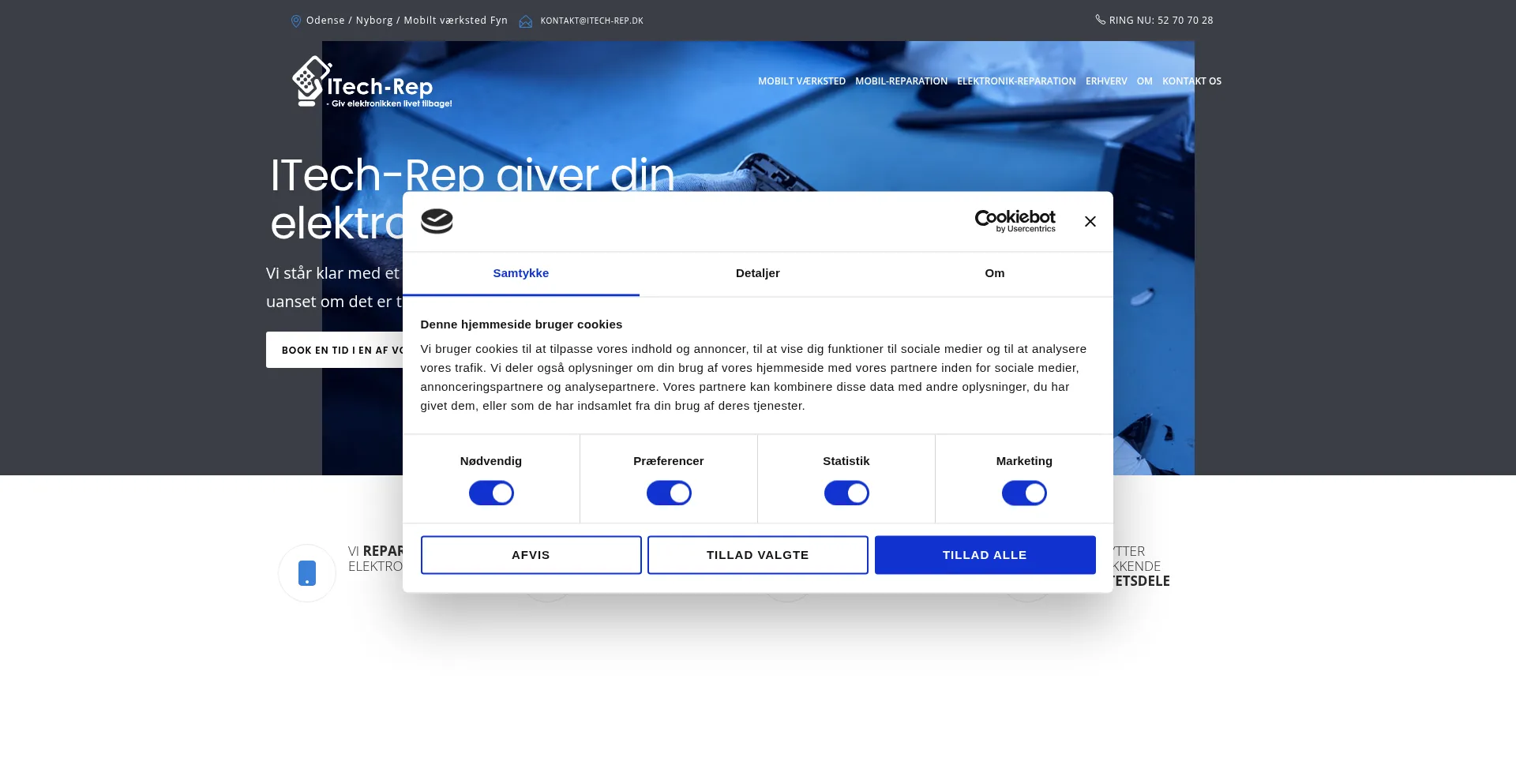Close the Cookiebot consent dialog
Screen dimensions: 1516x784
(1090, 222)
